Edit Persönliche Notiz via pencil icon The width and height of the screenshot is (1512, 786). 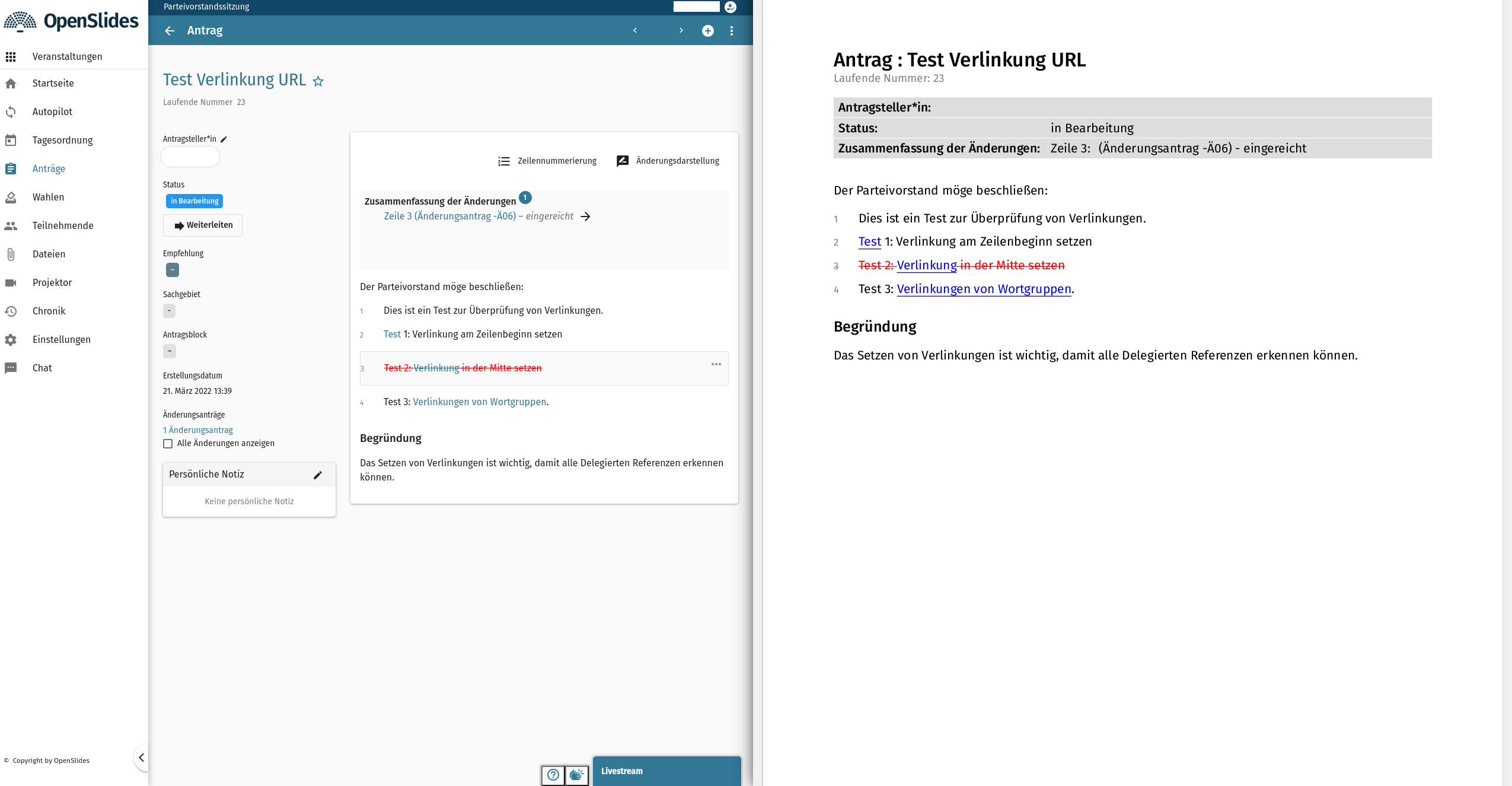pos(319,475)
